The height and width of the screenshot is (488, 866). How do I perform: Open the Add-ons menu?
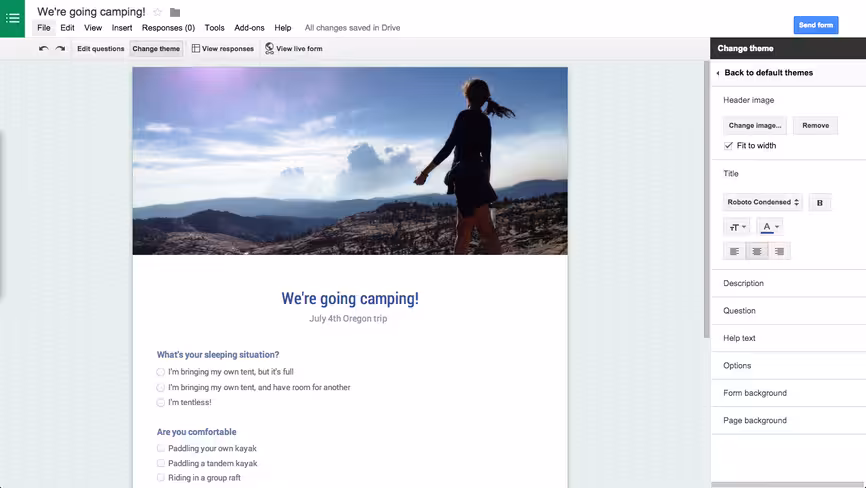coord(249,28)
